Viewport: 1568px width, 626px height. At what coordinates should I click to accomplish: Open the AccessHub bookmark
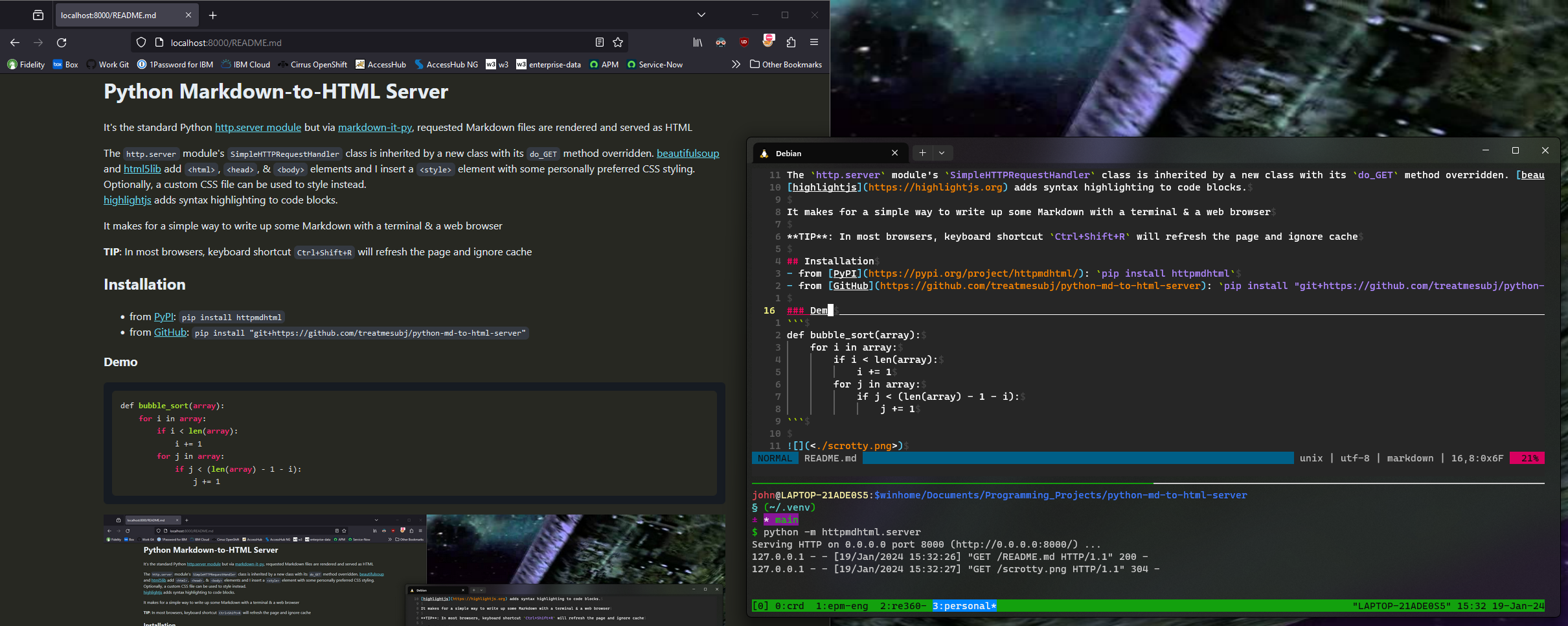[380, 65]
